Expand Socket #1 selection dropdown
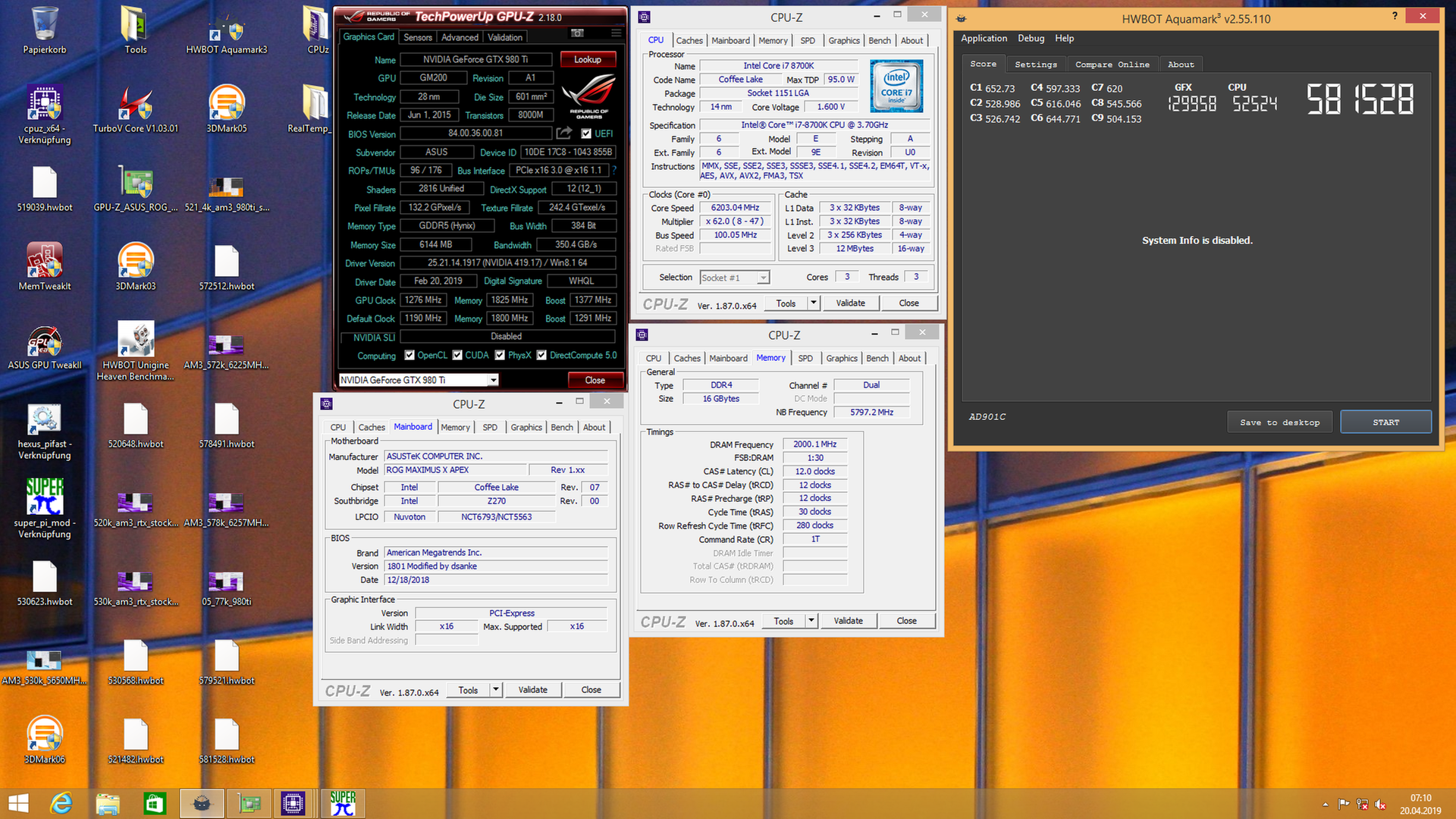1456x819 pixels. tap(763, 278)
